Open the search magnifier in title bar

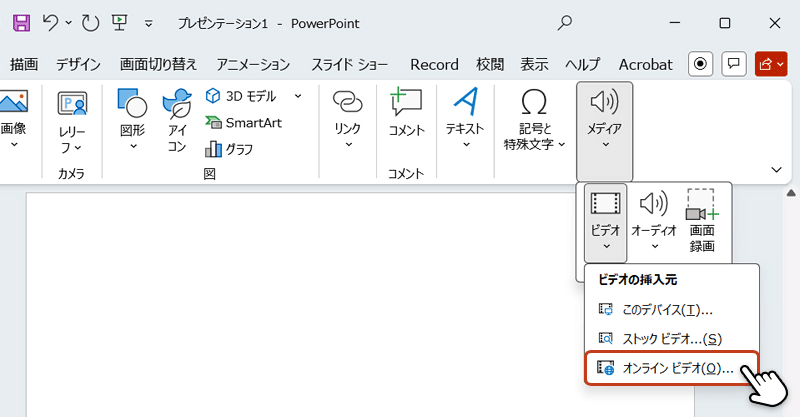(564, 23)
